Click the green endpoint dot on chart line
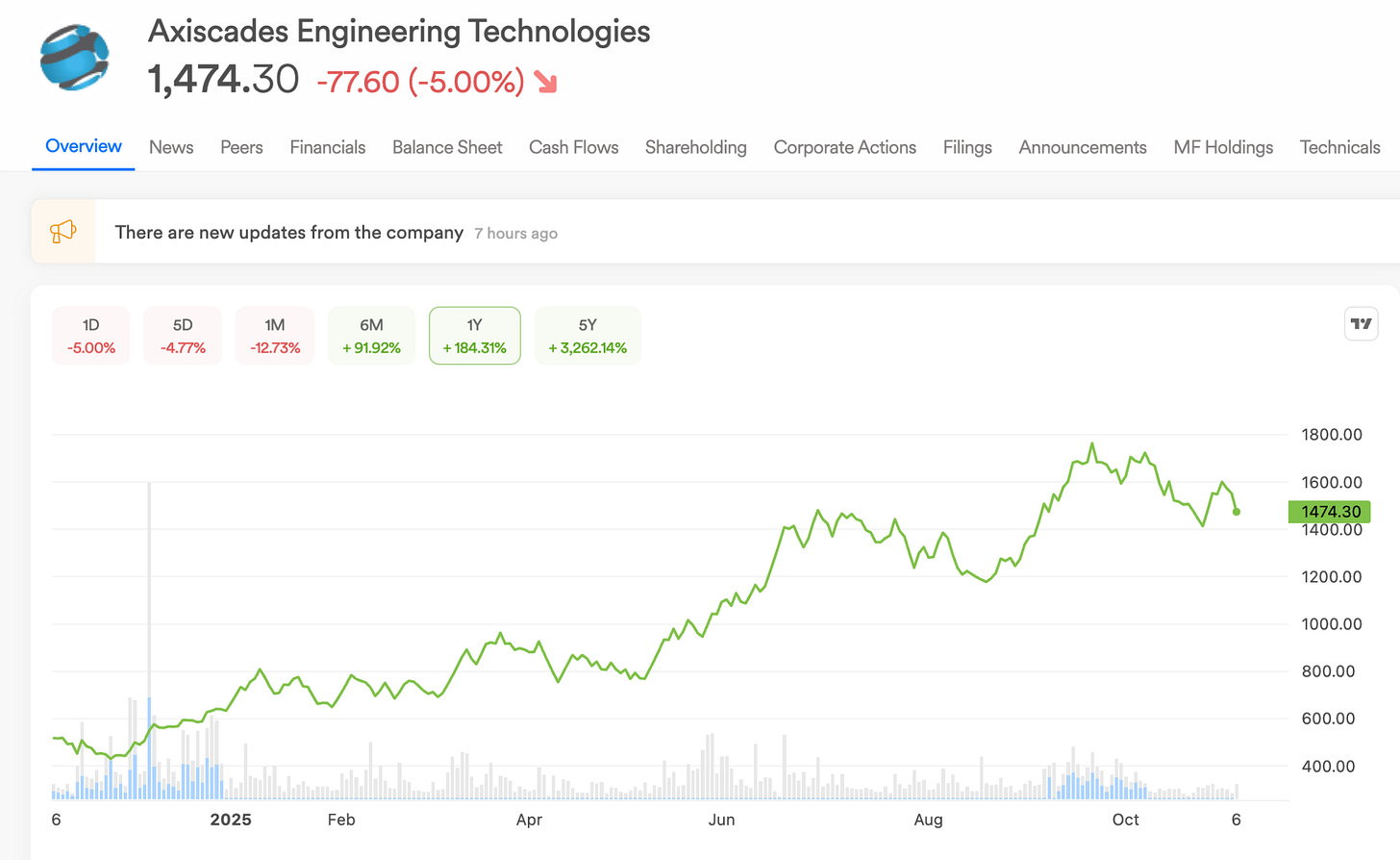The width and height of the screenshot is (1400, 860). [x=1237, y=512]
